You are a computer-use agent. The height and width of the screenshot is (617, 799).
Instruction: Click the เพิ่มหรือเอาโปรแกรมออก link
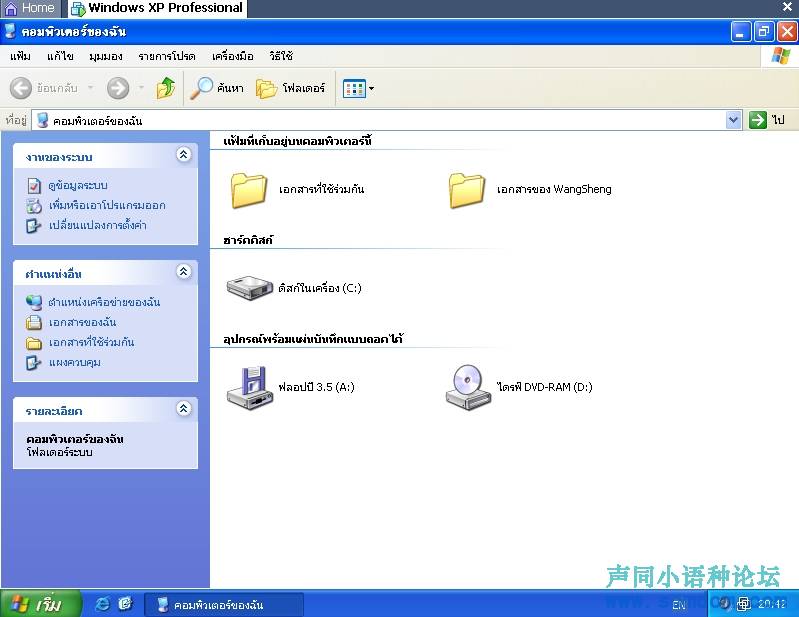click(x=107, y=205)
